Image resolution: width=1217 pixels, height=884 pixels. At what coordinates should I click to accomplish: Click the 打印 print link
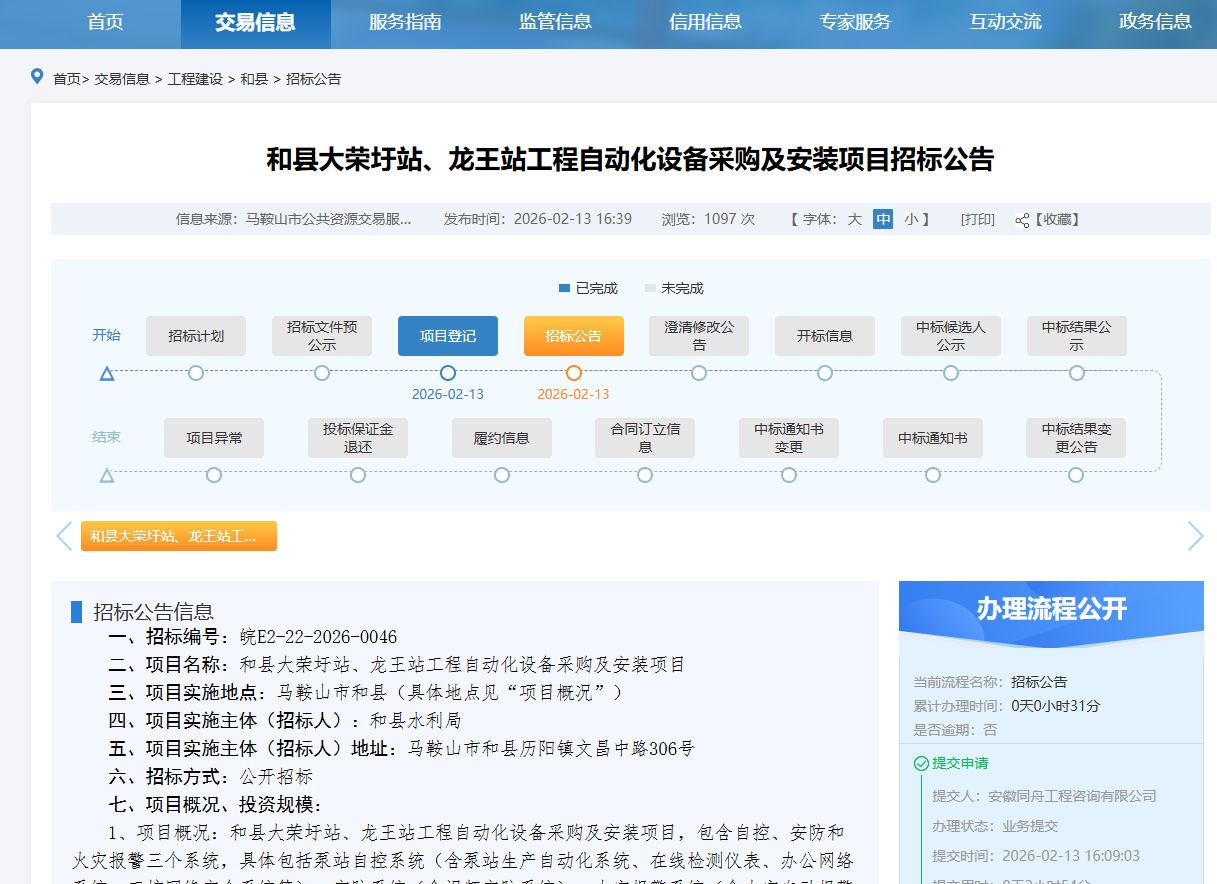click(978, 219)
